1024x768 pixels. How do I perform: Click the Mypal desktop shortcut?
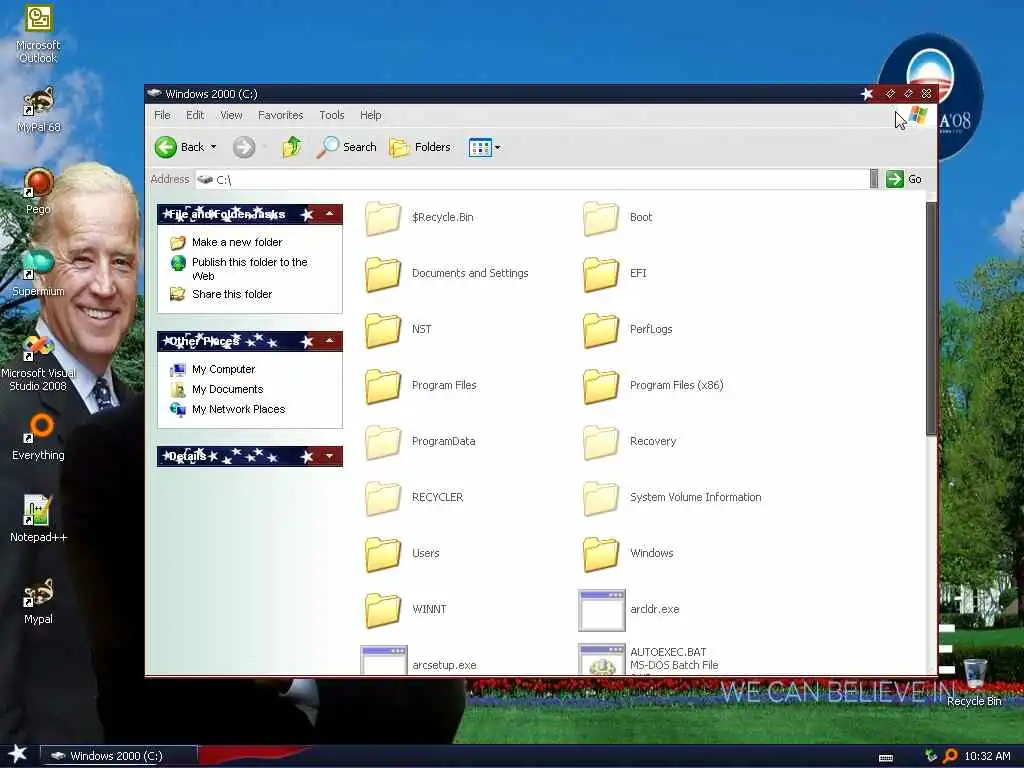[x=39, y=601]
